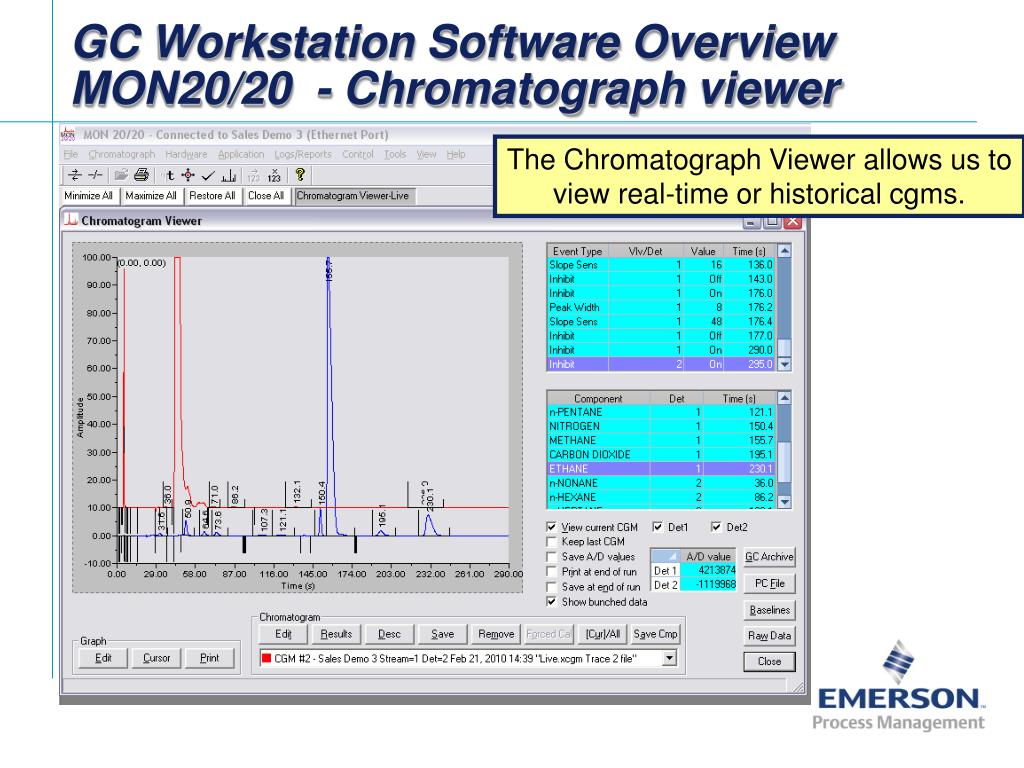Click the X 123 toolbar icon
This screenshot has height=768, width=1024.
pos(274,175)
